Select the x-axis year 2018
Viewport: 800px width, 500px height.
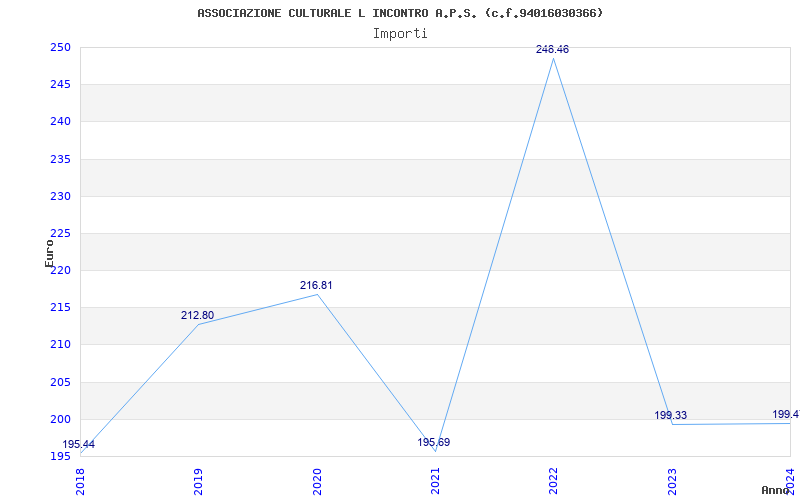pyautogui.click(x=80, y=481)
